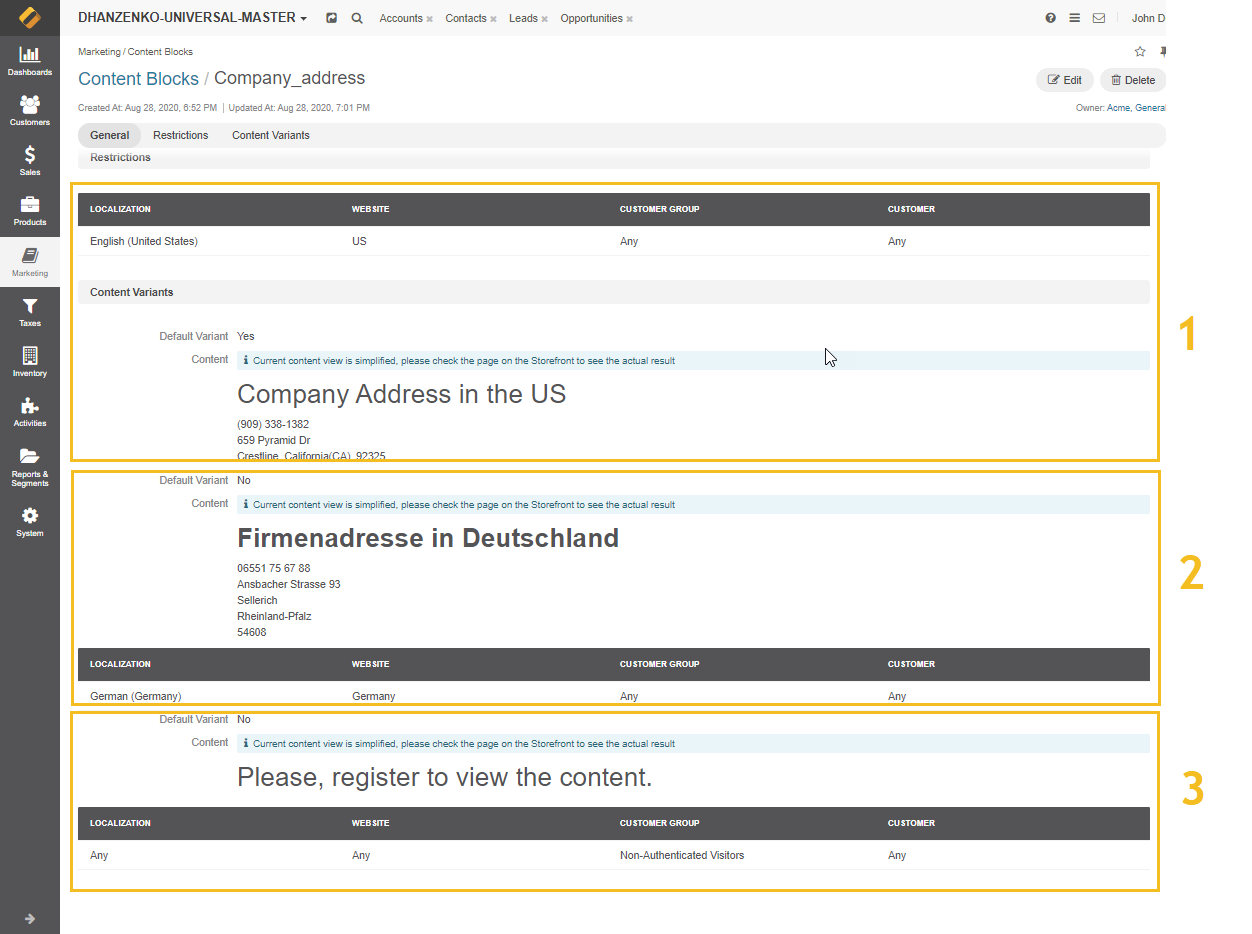
Task: Click the 06551 75 67 88 phone number
Action: [x=273, y=568]
